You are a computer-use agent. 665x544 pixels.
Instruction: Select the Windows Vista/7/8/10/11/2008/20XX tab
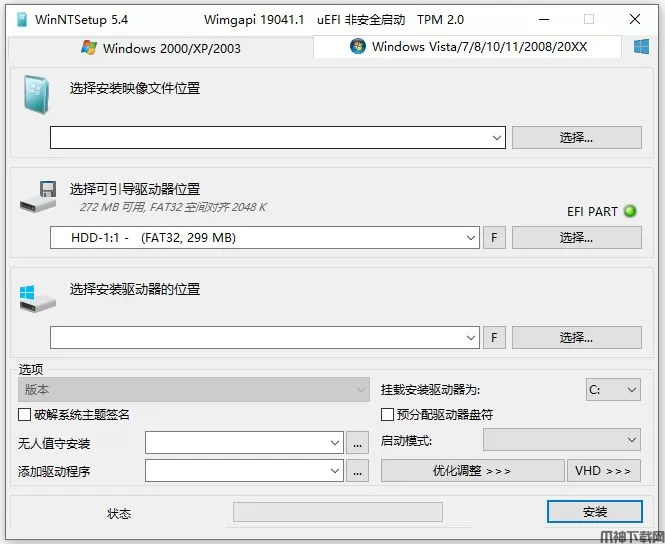pyautogui.click(x=468, y=47)
